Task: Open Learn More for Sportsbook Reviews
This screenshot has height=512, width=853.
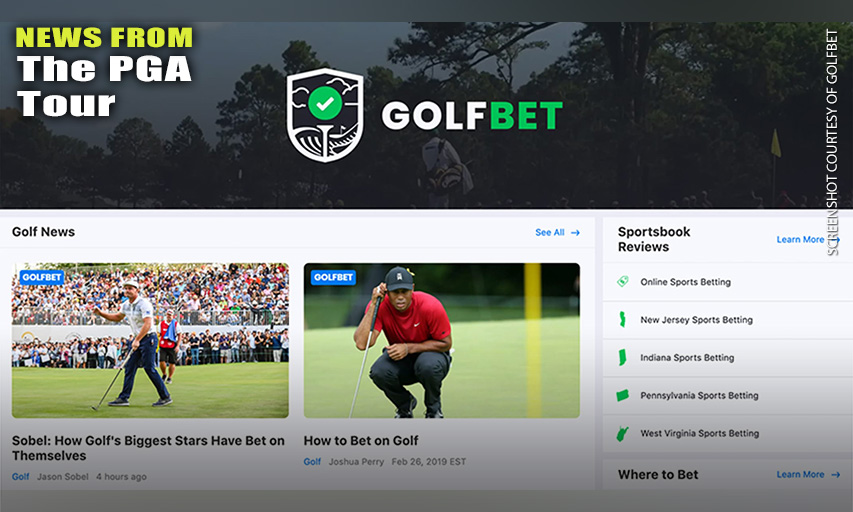Action: 800,239
